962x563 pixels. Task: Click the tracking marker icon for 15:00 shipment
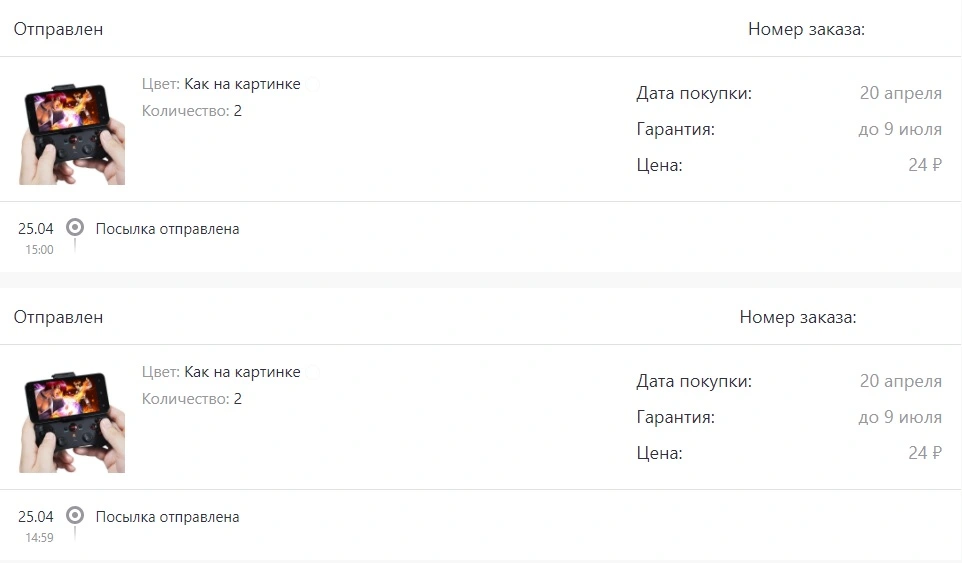point(75,228)
